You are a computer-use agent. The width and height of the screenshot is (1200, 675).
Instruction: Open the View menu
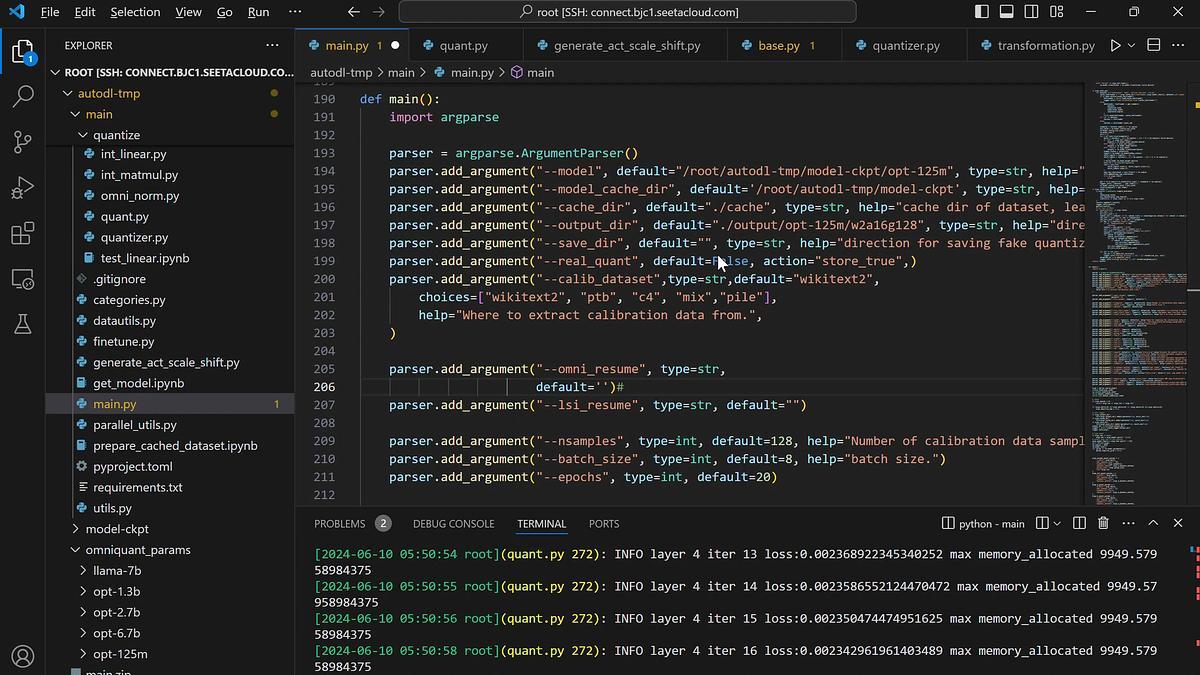(x=188, y=12)
